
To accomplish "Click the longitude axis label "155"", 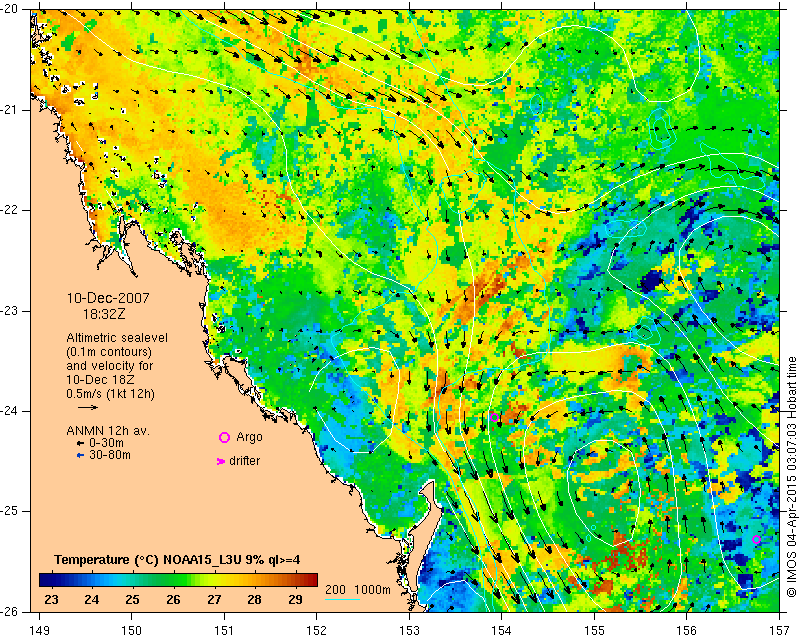I will [x=594, y=630].
